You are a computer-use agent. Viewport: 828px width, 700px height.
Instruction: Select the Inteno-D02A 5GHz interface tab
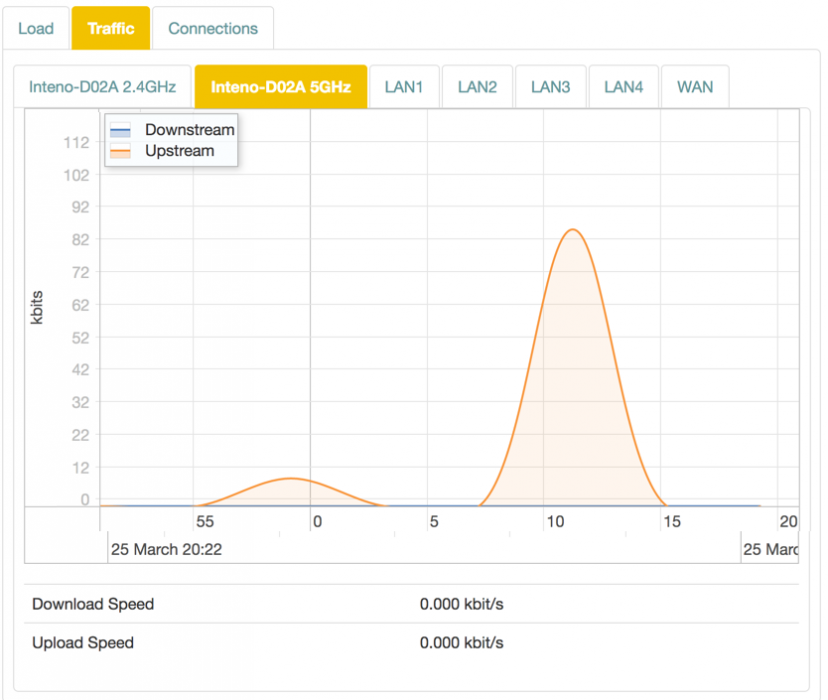tap(281, 87)
